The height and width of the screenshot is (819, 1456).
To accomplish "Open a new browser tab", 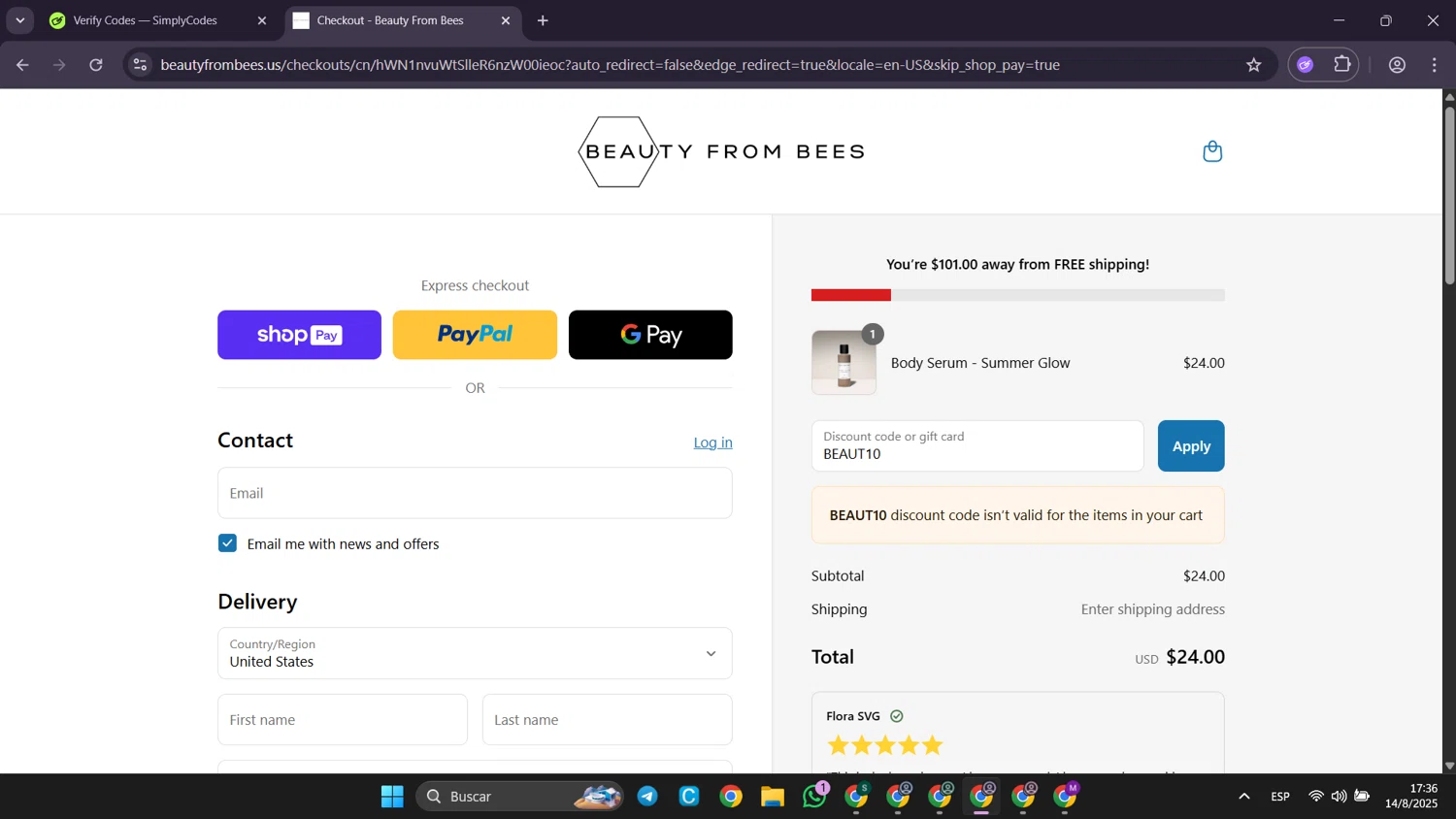I will (543, 20).
